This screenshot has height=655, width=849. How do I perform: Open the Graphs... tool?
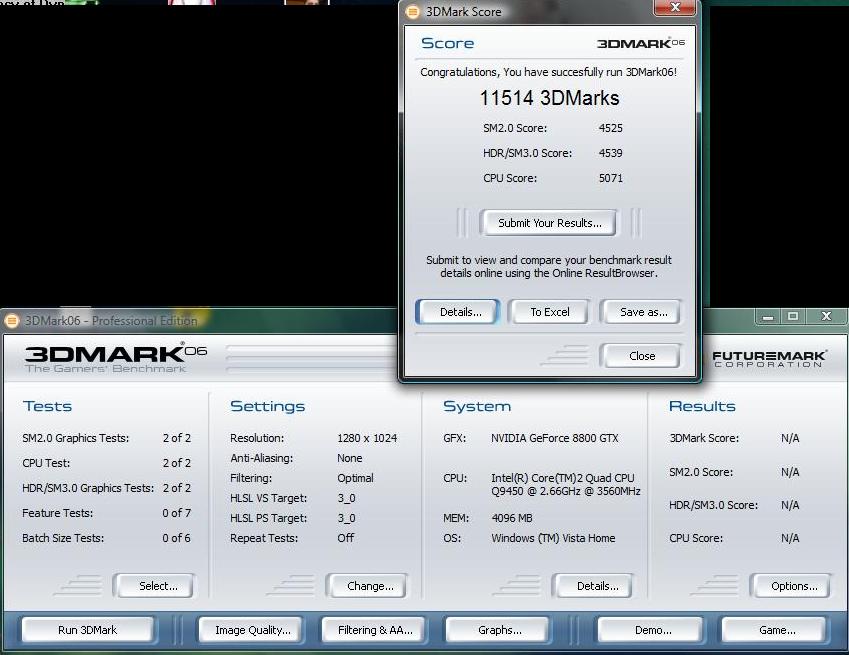(x=497, y=630)
